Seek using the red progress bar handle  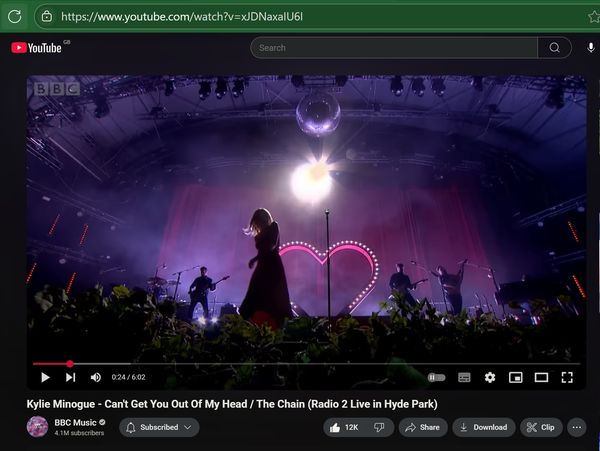[x=70, y=363]
